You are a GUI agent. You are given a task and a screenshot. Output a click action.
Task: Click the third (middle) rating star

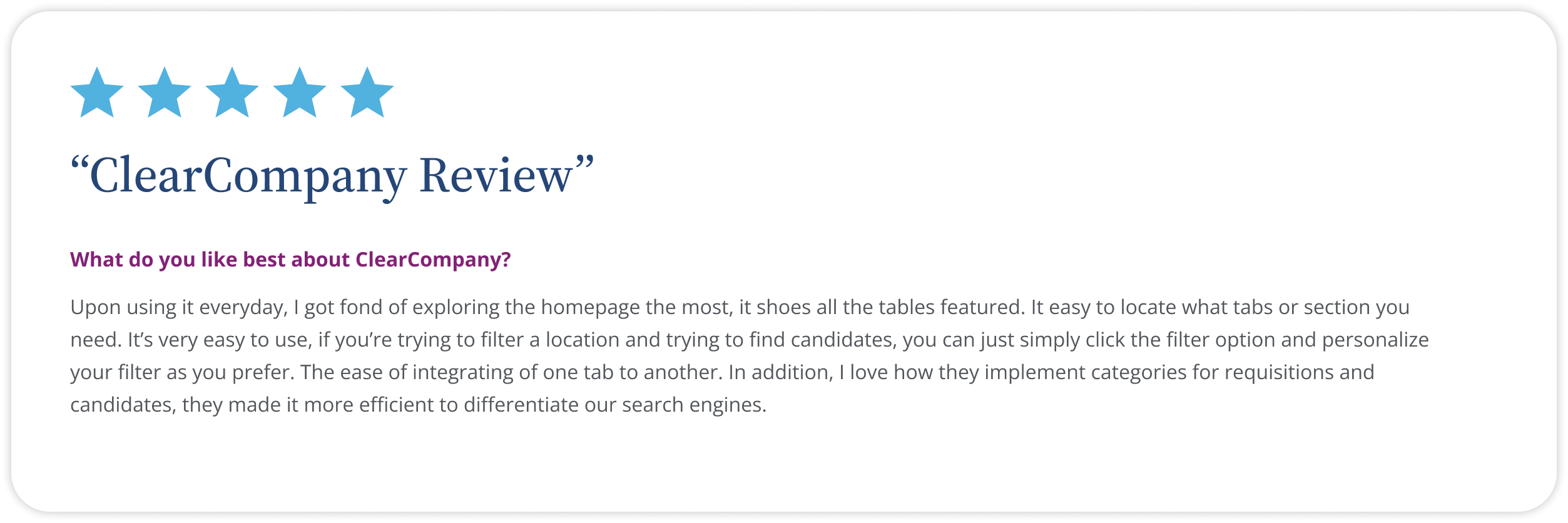[x=232, y=94]
